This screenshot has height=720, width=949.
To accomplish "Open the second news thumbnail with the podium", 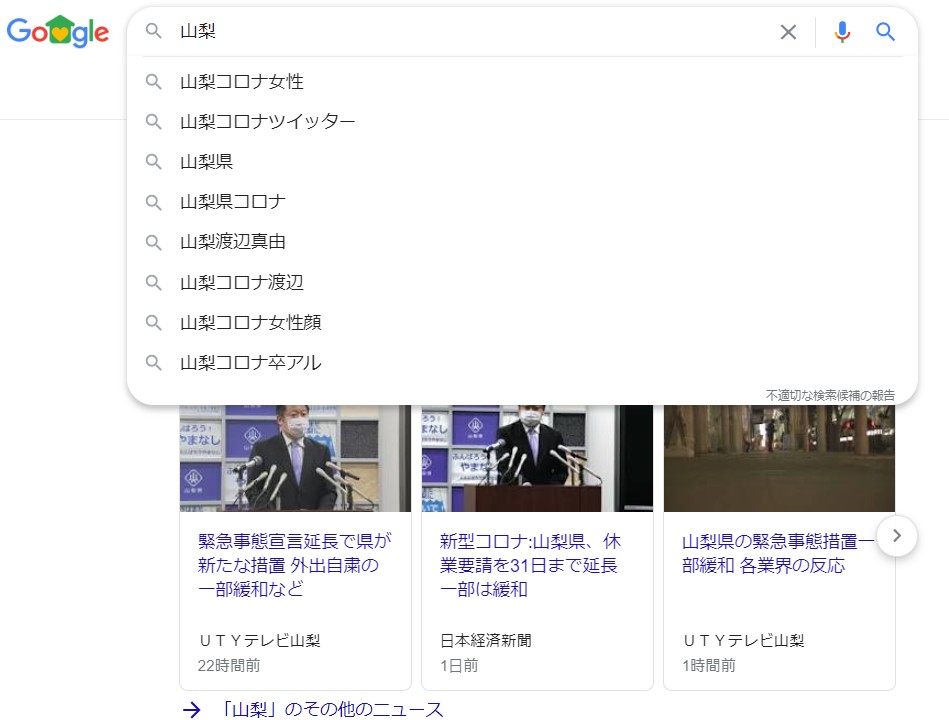I will click(x=537, y=458).
